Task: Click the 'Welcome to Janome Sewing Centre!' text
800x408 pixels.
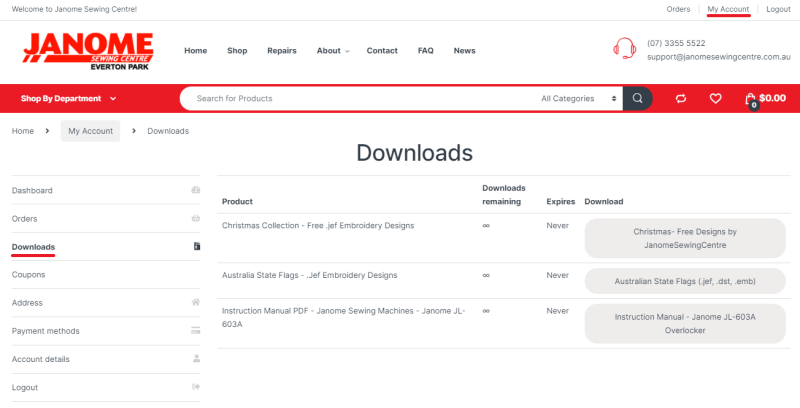Action: coord(74,9)
